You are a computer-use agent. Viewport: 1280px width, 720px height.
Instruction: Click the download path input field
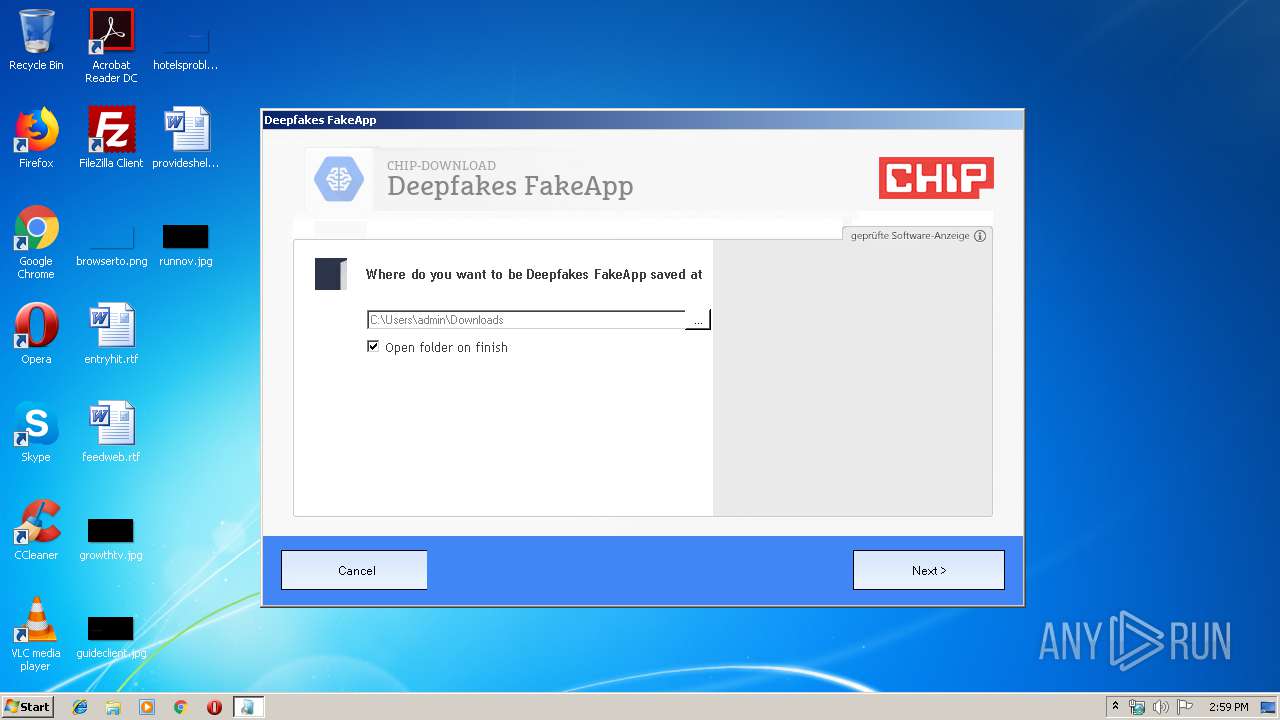[526, 320]
